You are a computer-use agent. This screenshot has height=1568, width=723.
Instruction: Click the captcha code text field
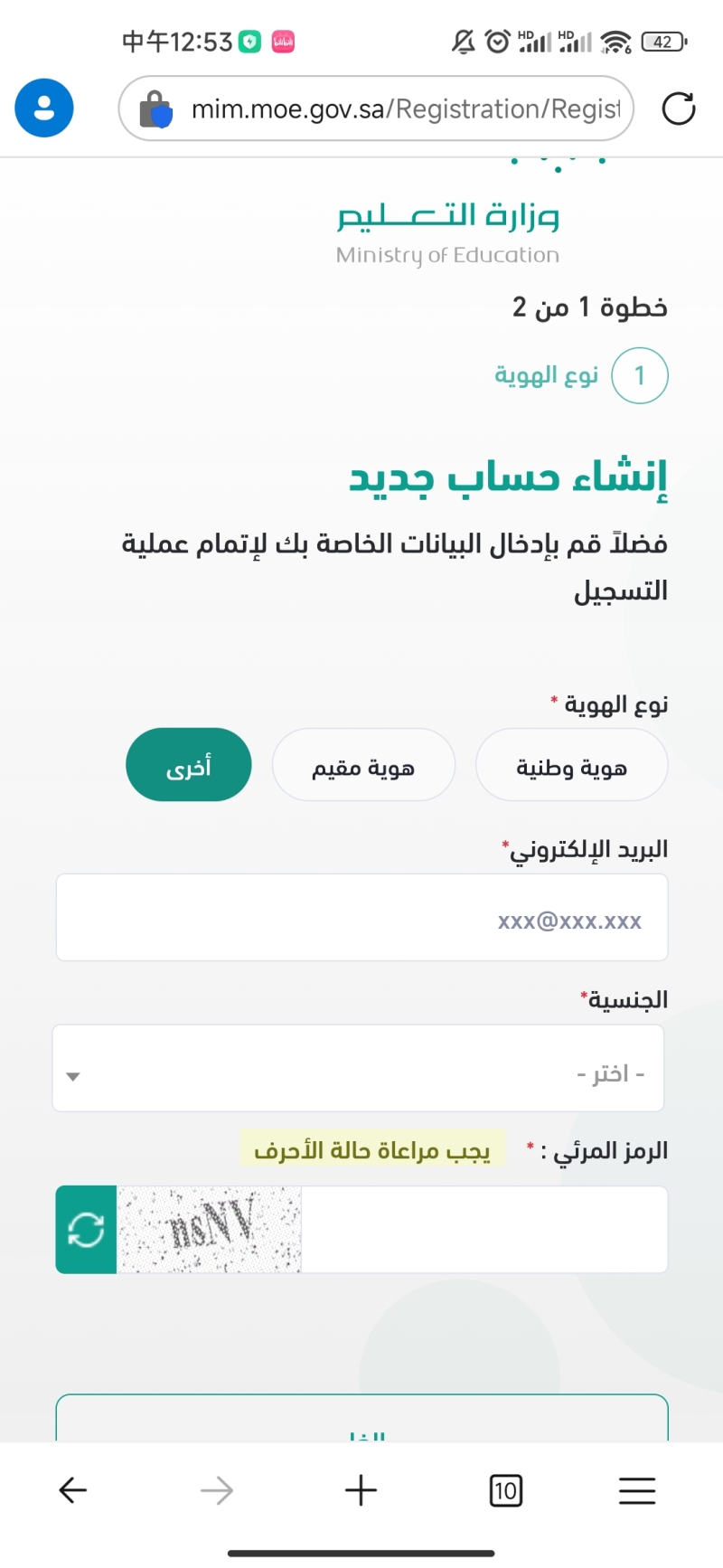tap(484, 1230)
